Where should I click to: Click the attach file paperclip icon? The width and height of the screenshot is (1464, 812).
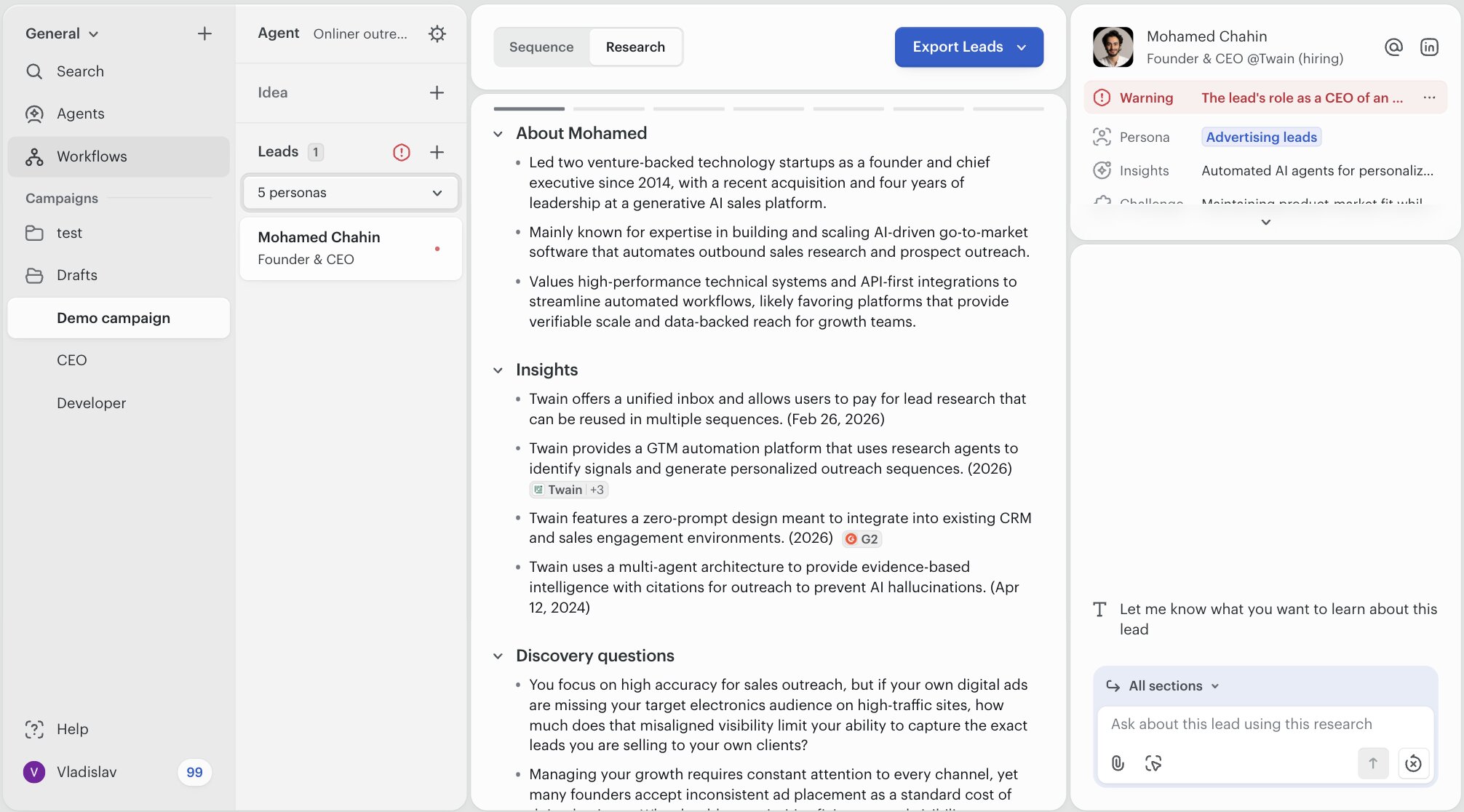point(1118,763)
